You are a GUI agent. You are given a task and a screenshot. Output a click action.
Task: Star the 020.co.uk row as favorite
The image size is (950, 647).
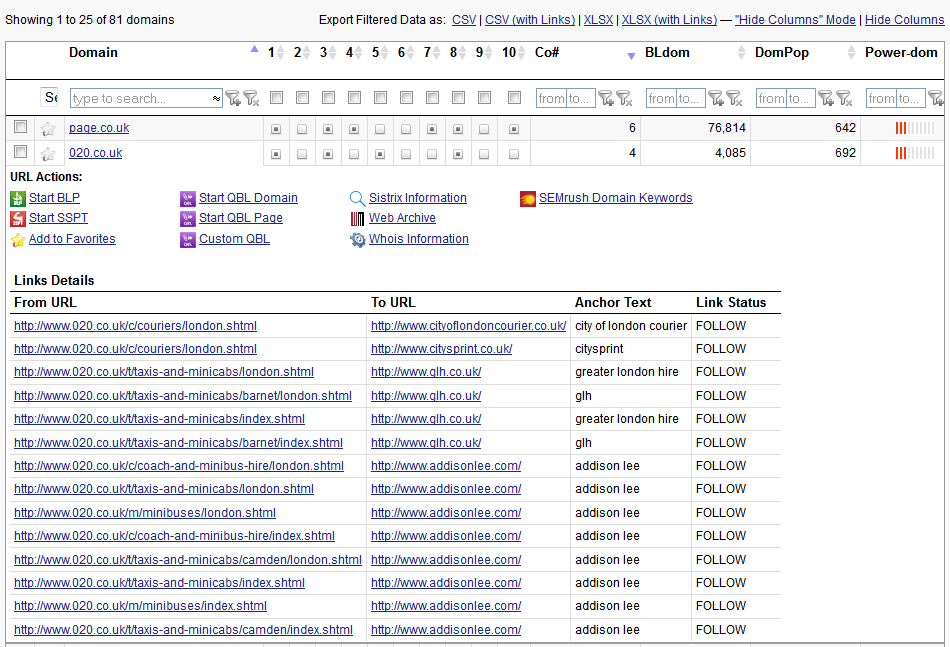(x=48, y=154)
